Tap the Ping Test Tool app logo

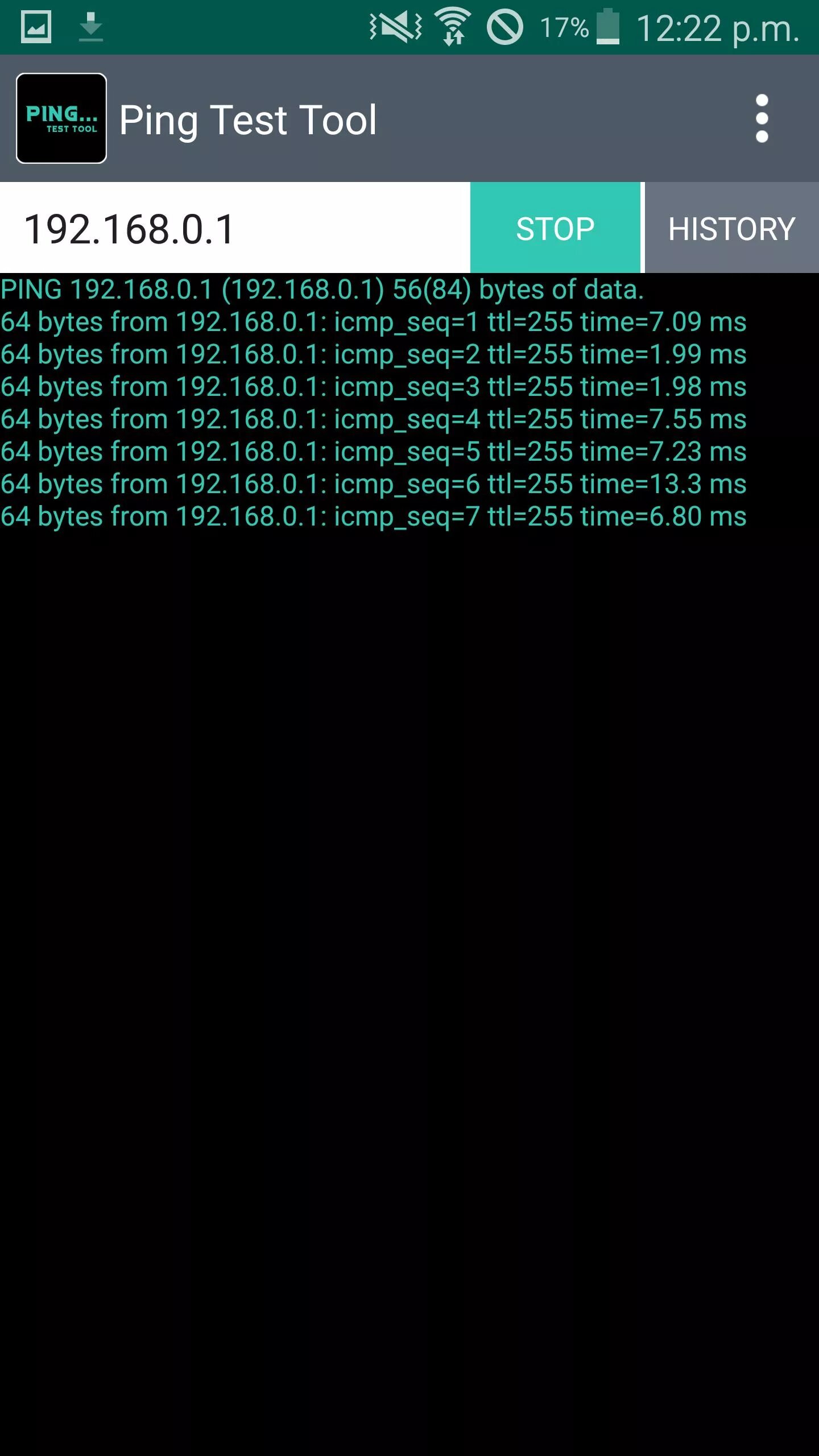pyautogui.click(x=61, y=118)
